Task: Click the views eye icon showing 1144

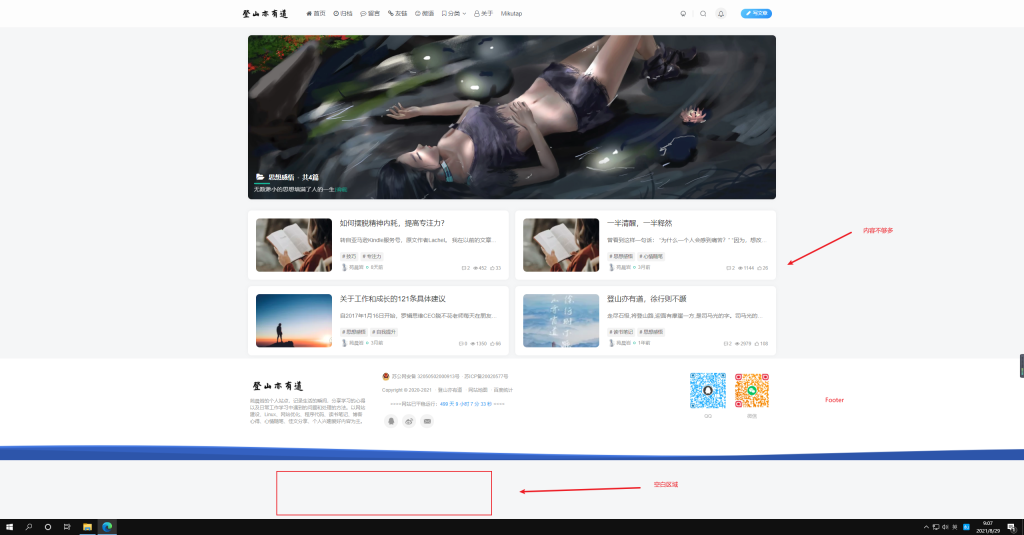Action: pyautogui.click(x=741, y=268)
